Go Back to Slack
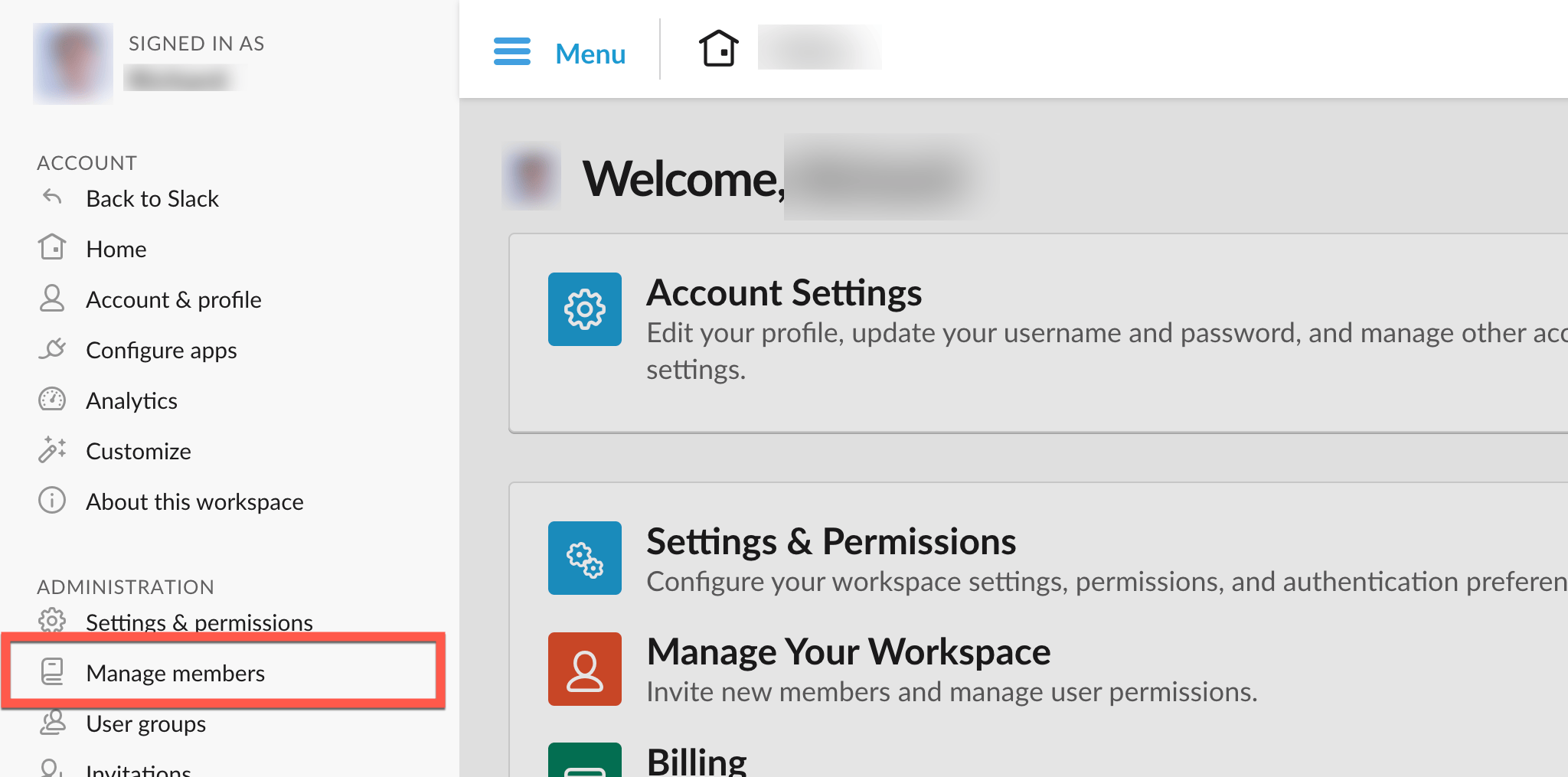The image size is (1568, 777). [152, 198]
